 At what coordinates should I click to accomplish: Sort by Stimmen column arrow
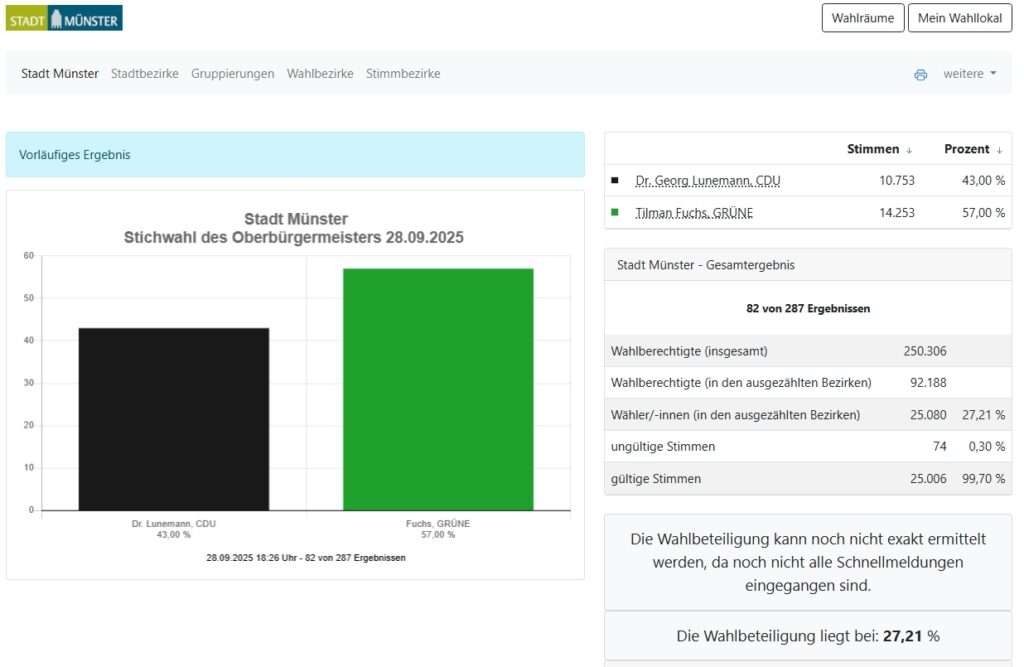(x=909, y=150)
